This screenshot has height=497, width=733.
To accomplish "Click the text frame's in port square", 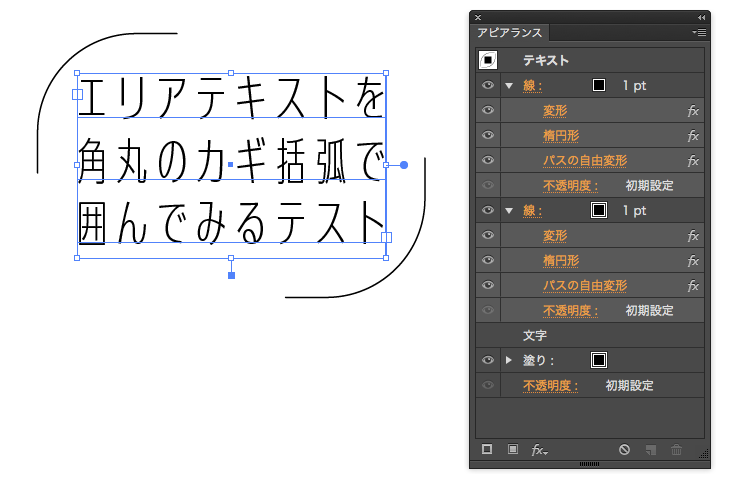I will coord(77,94).
